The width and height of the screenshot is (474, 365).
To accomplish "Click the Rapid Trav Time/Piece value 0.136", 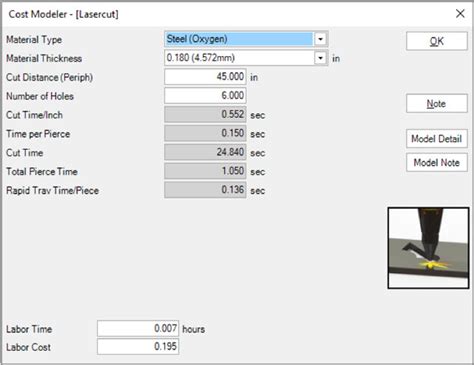I will (x=205, y=190).
